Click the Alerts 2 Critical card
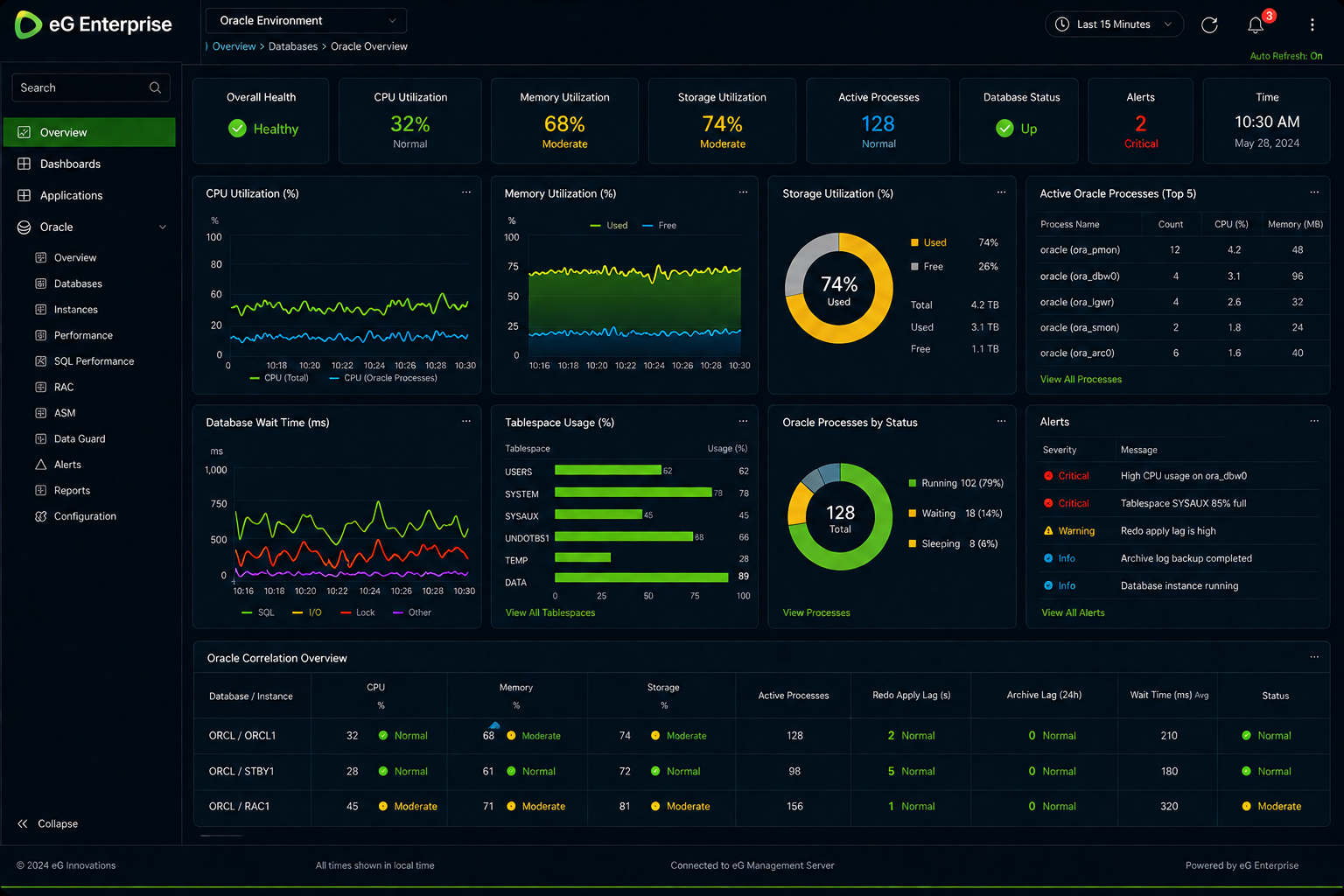This screenshot has height=896, width=1344. 1140,121
